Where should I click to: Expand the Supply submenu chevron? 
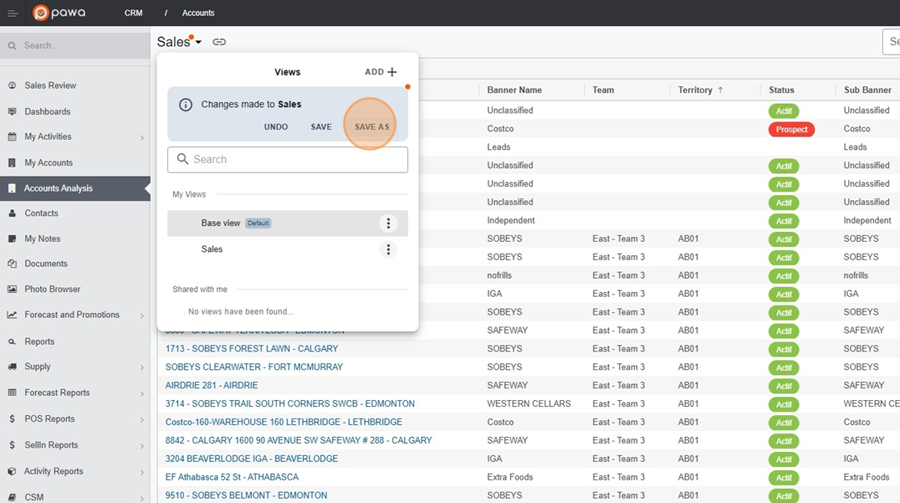[x=142, y=367]
